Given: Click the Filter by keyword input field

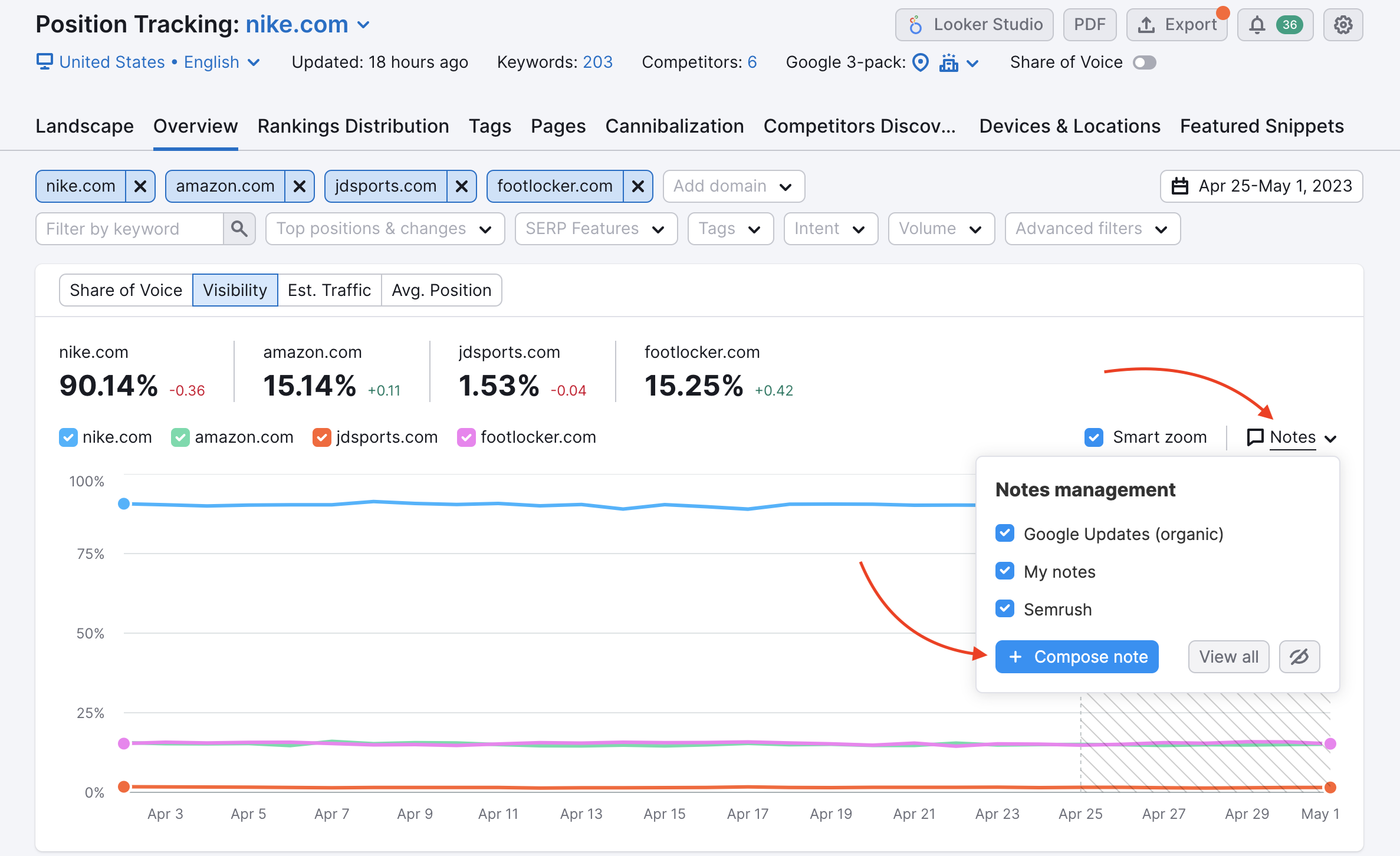Looking at the screenshot, I should (130, 228).
